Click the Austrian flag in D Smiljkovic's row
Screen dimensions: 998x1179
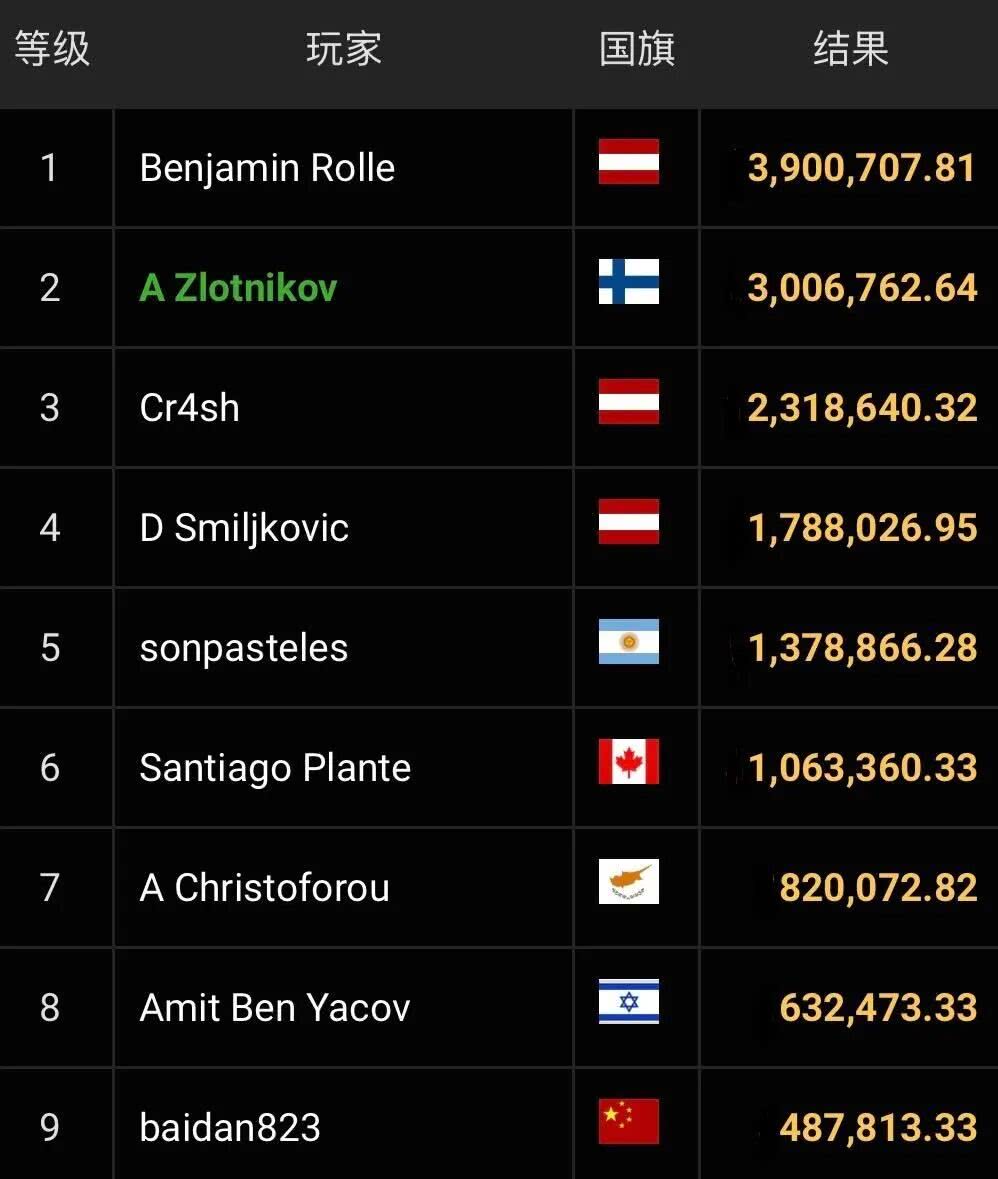[x=628, y=522]
